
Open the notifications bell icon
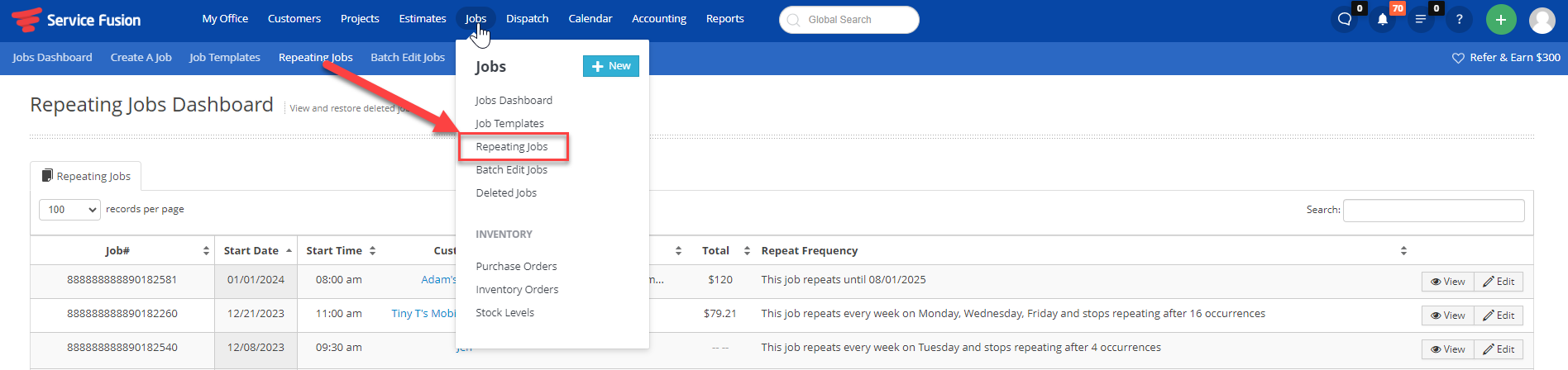tap(1383, 19)
